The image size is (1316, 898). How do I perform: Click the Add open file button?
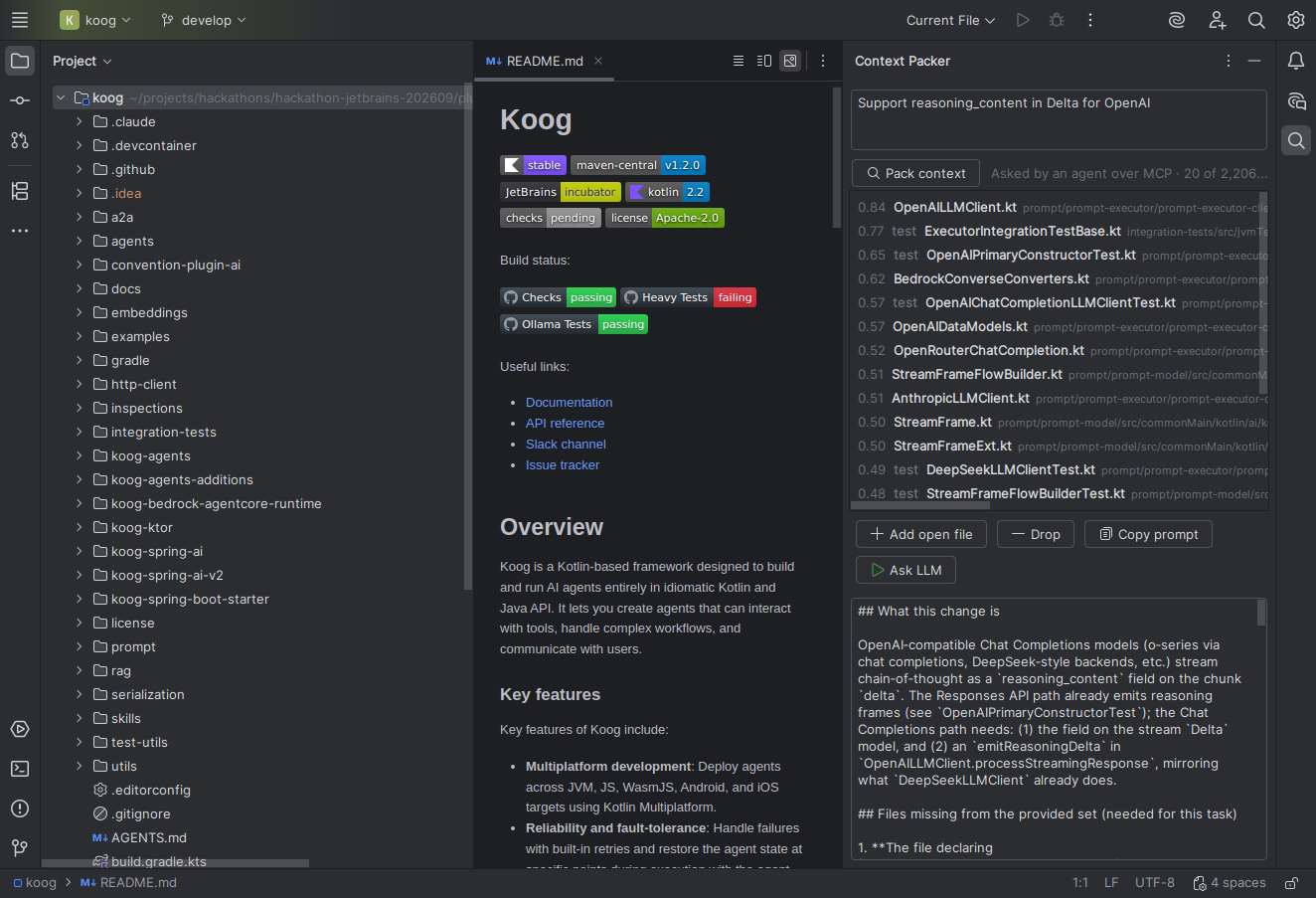(x=921, y=534)
